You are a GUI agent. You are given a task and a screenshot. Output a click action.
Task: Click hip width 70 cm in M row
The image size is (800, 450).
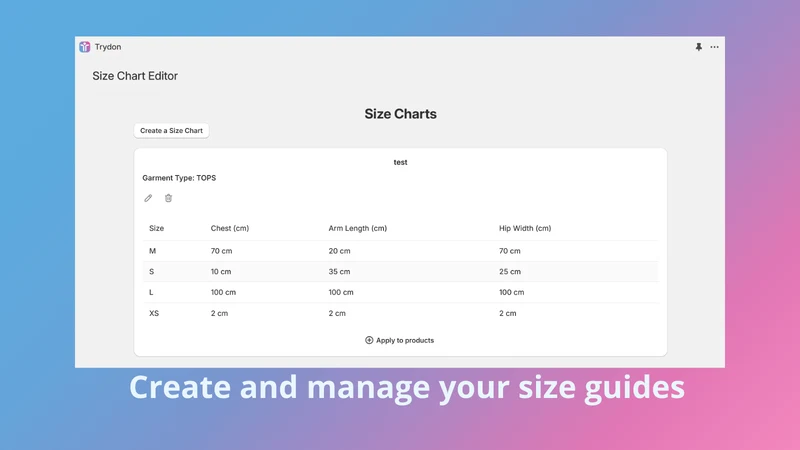tap(510, 251)
